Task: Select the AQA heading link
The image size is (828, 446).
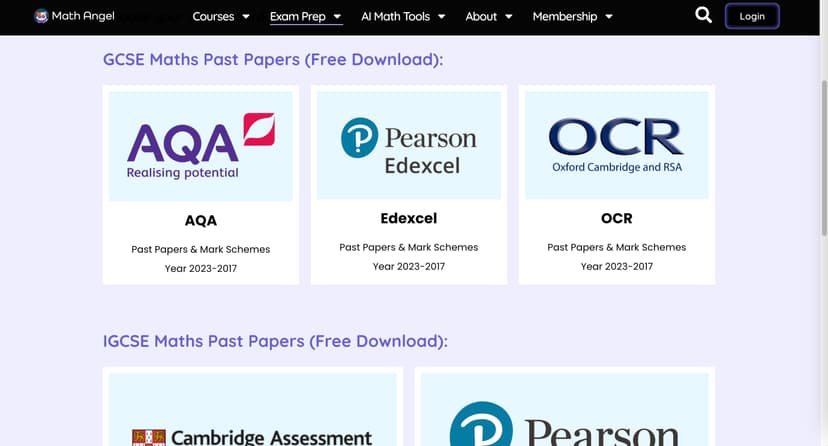Action: (201, 220)
